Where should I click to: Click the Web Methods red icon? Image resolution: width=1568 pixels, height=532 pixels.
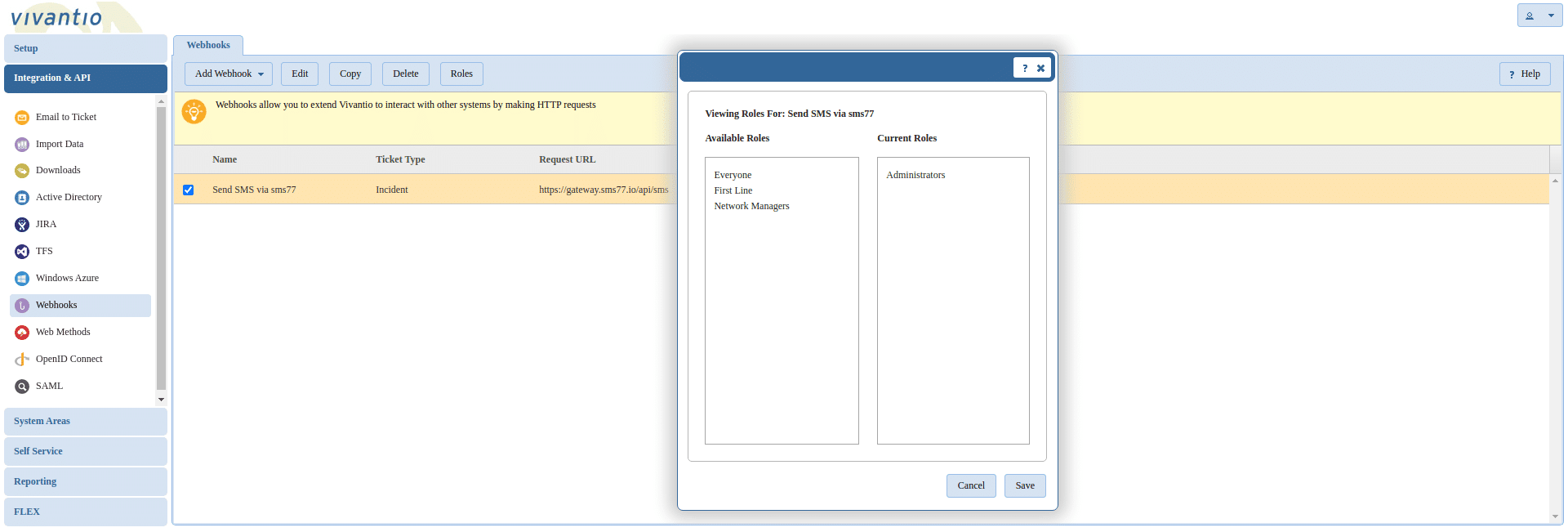coord(22,333)
